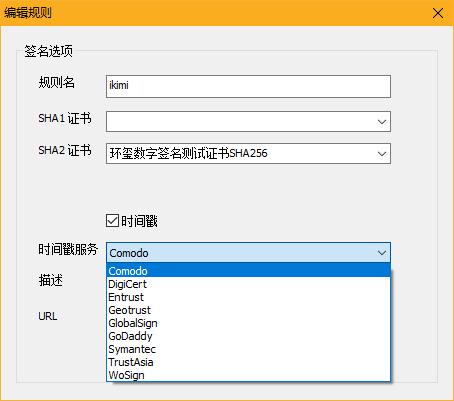This screenshot has width=454, height=401.
Task: Close the 编辑规则 dialog
Action: (x=438, y=13)
